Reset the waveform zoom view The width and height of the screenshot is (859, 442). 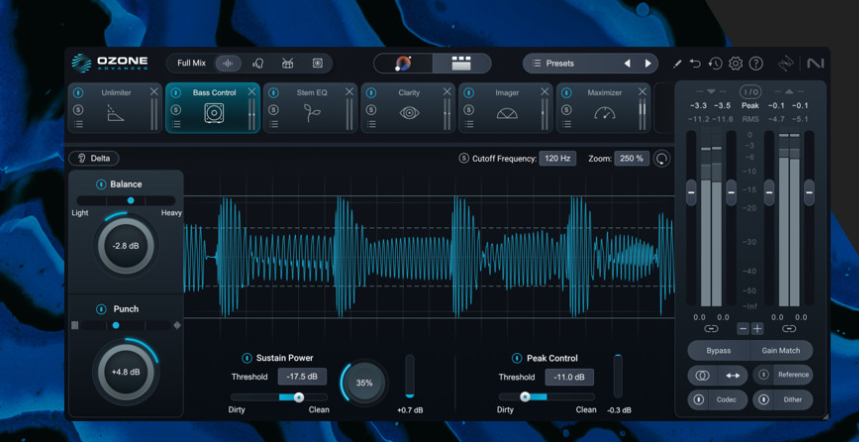click(662, 159)
